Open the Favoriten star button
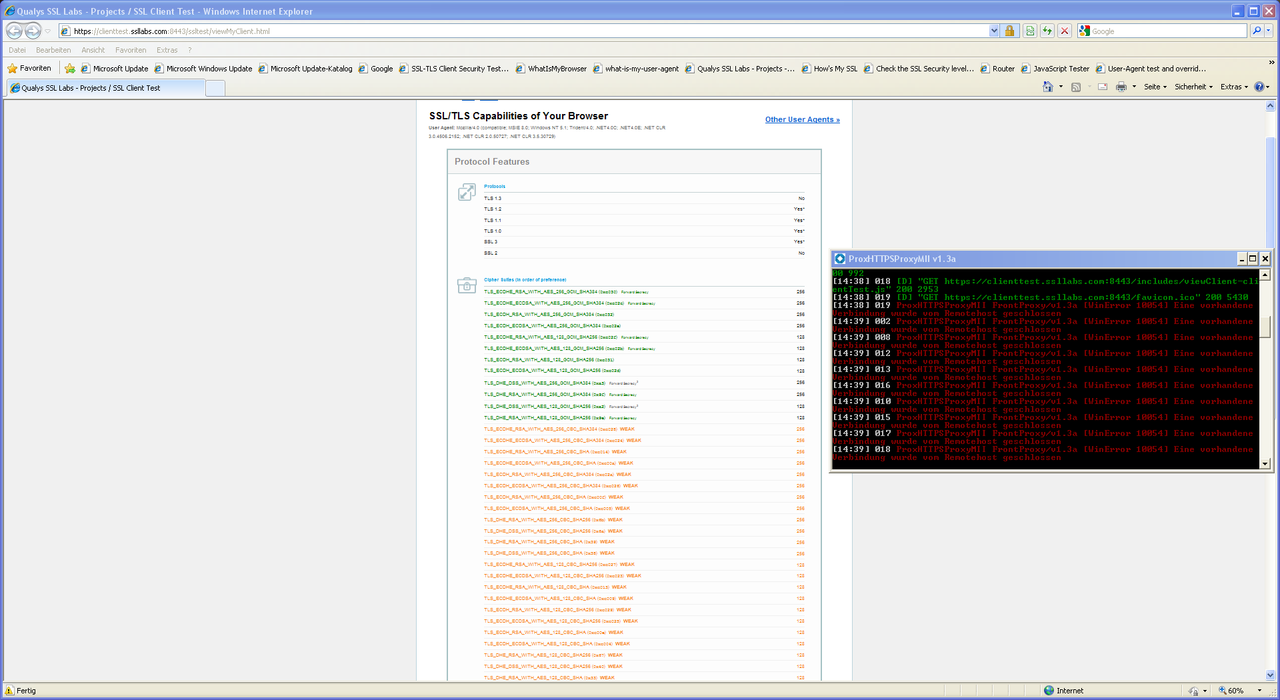Viewport: 1280px width, 700px height. (29, 69)
